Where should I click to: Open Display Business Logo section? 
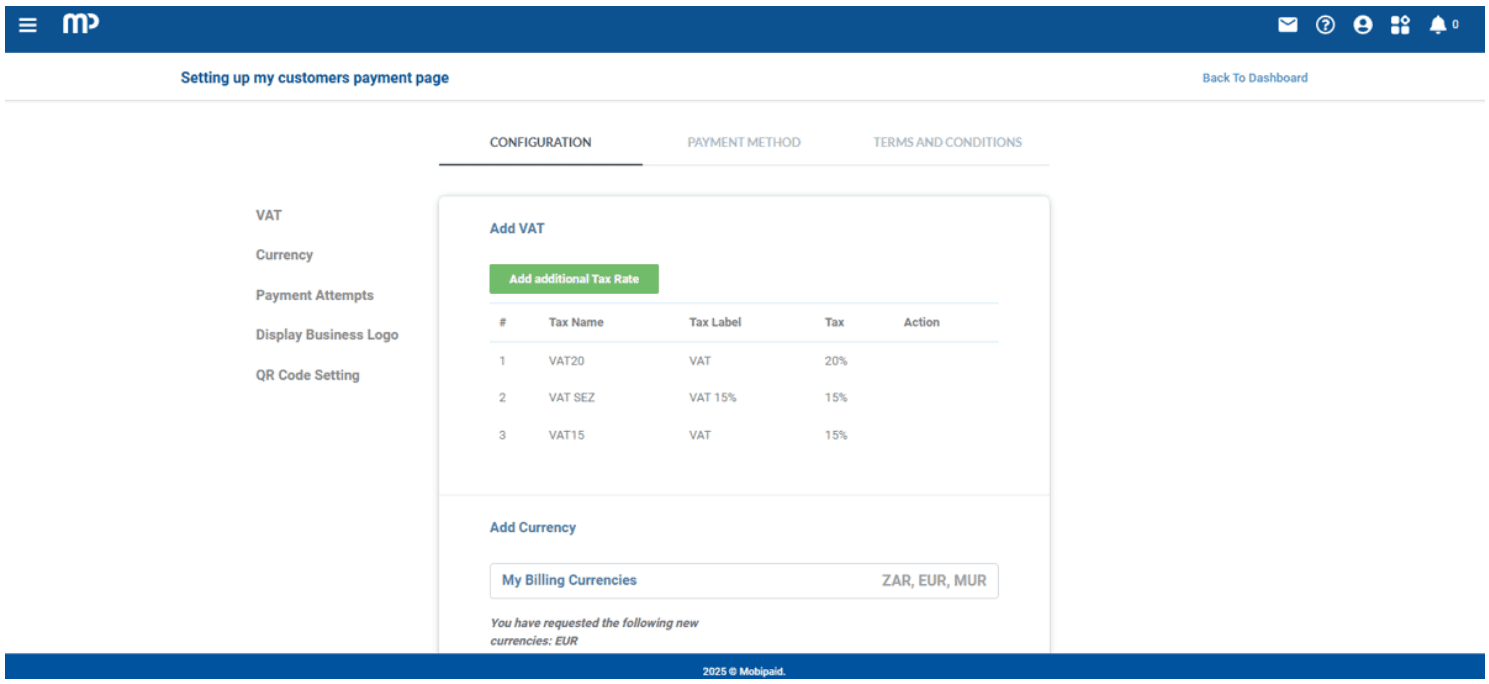[x=327, y=335]
